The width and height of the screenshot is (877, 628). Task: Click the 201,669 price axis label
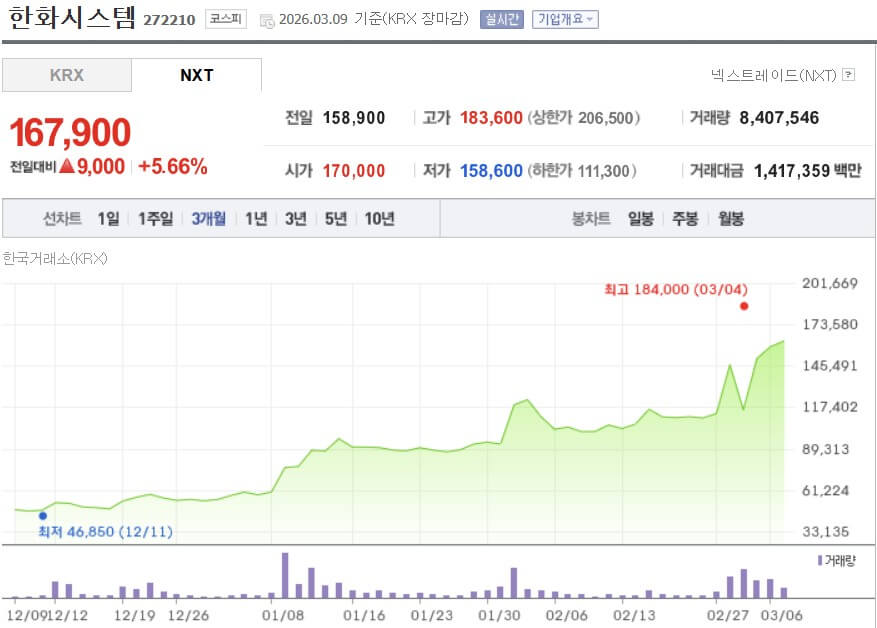[829, 283]
